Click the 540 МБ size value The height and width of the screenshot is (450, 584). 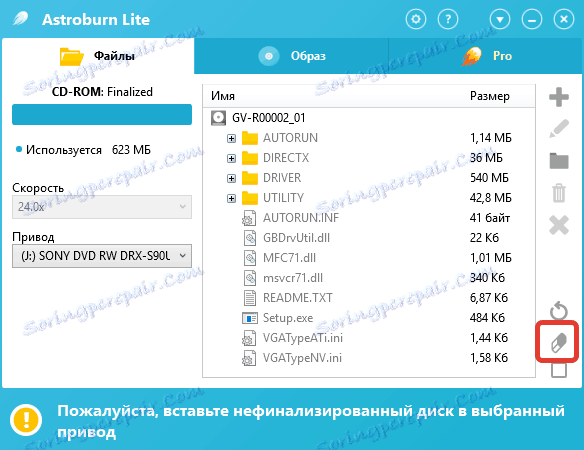pos(489,178)
